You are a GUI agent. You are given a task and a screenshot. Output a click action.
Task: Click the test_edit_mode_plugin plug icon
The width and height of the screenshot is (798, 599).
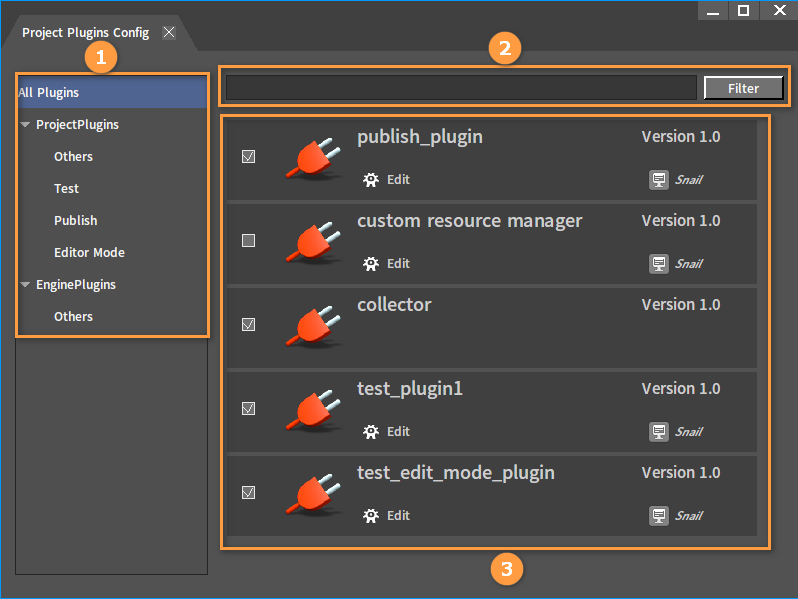[313, 494]
